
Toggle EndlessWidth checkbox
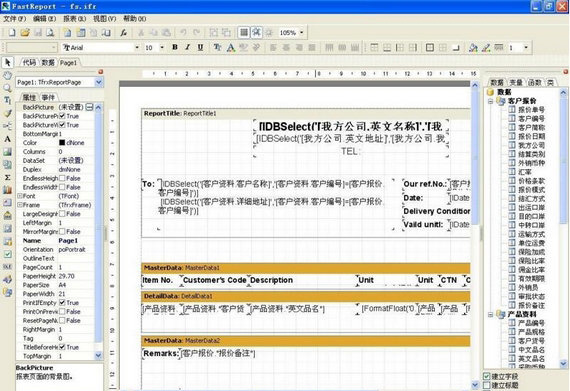(x=63, y=187)
